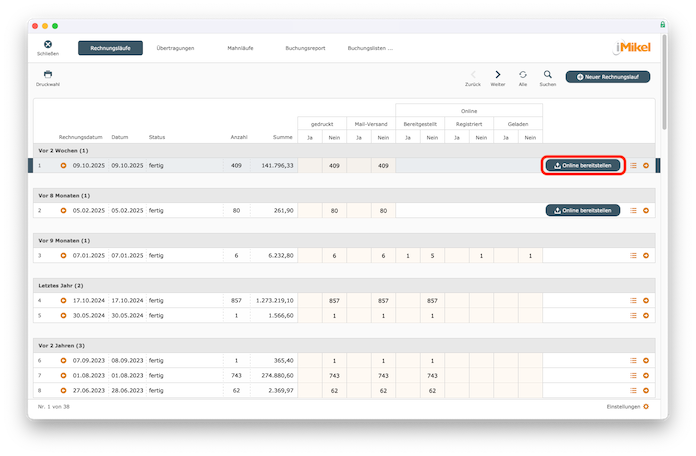Open the Mahnläufe tab

click(240, 48)
